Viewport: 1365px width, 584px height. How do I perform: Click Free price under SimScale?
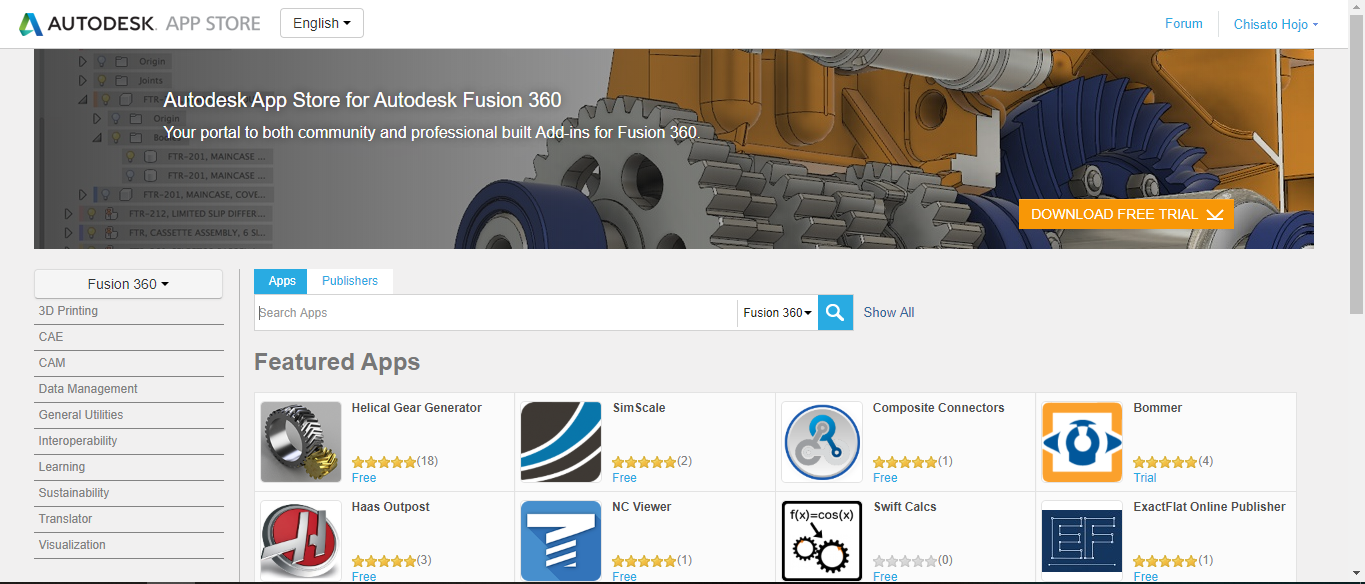tap(624, 478)
